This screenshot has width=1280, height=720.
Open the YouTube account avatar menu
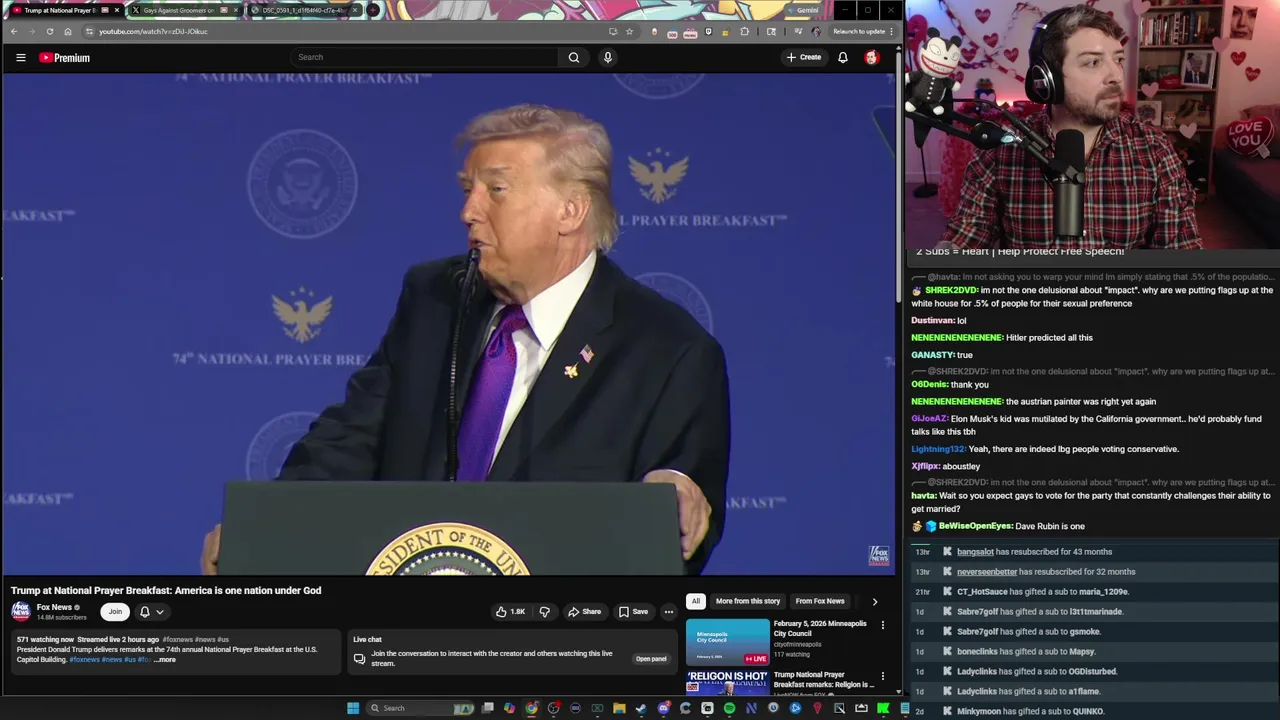(x=872, y=57)
